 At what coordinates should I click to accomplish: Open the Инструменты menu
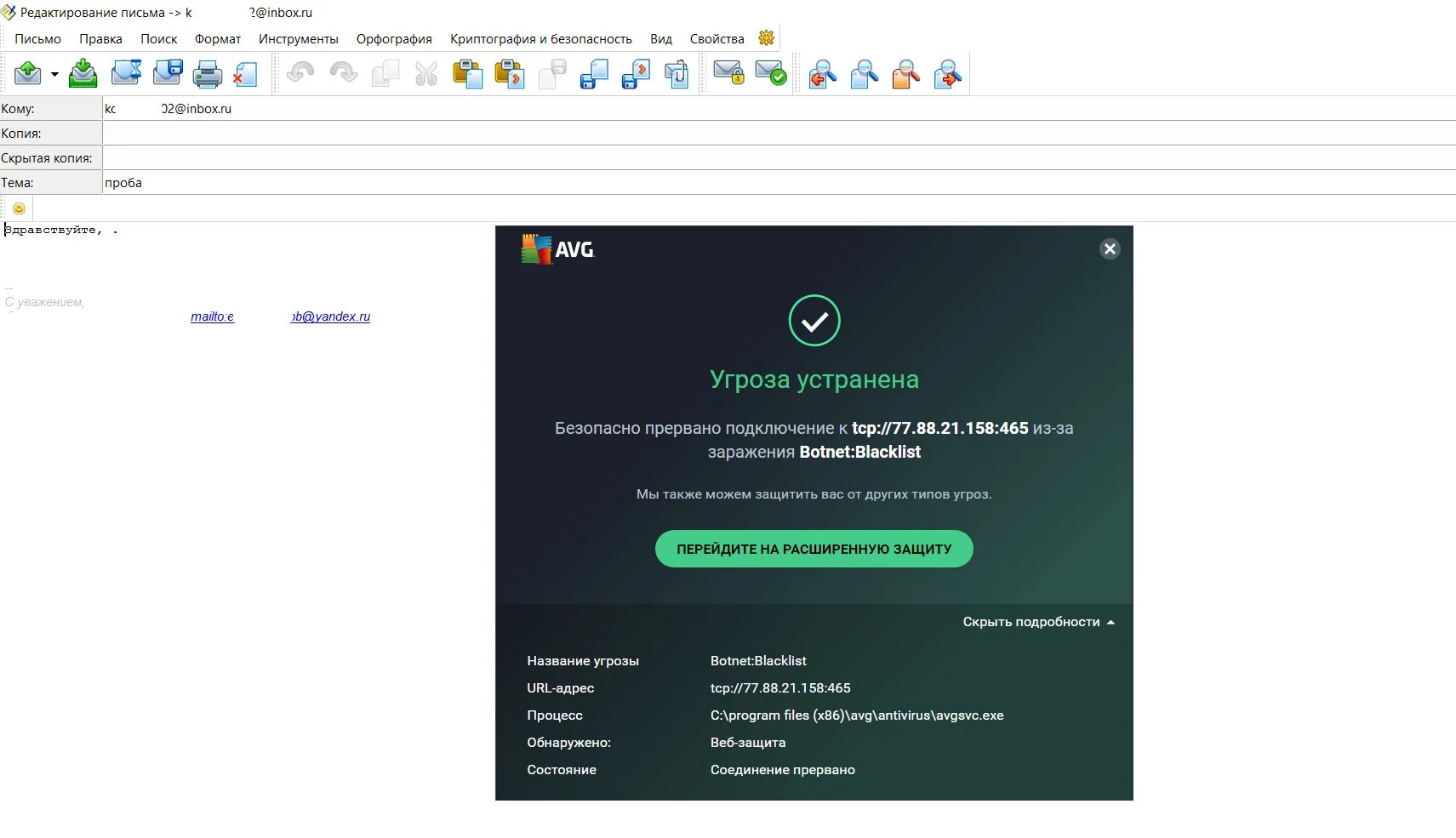tap(299, 39)
